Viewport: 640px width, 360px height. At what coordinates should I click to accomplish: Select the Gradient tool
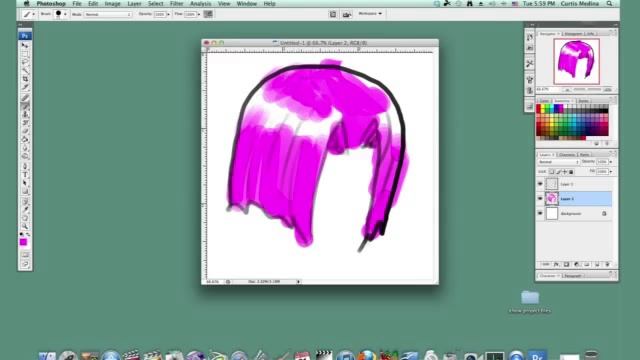[25, 139]
